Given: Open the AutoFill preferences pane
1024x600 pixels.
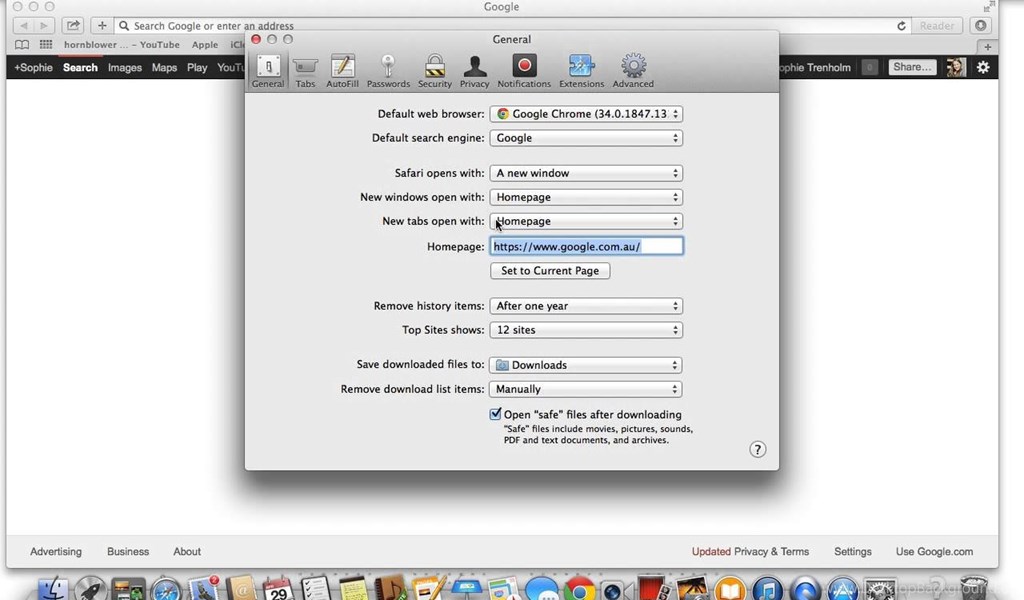Looking at the screenshot, I should (342, 71).
